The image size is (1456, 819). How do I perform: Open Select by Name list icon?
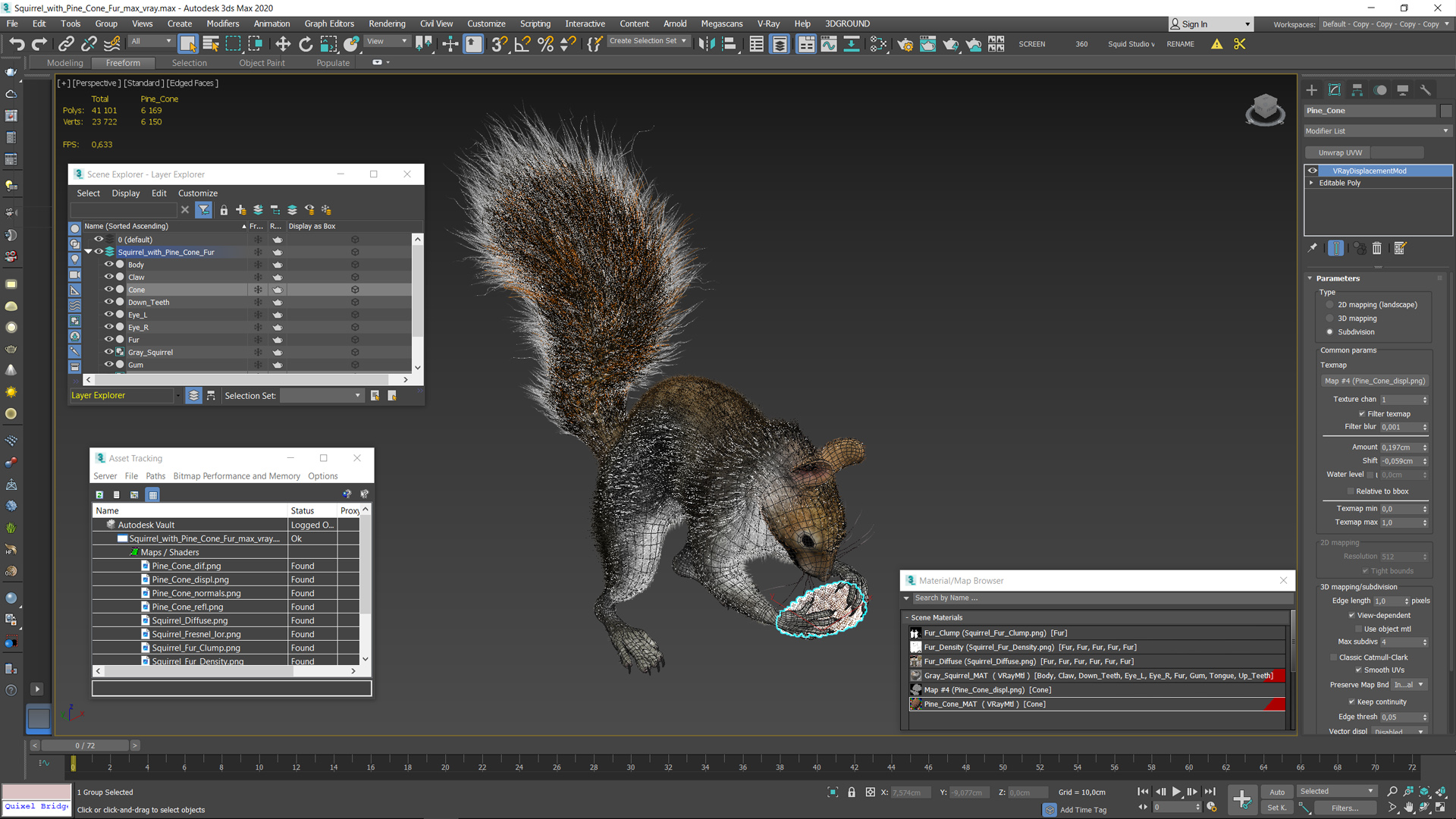(211, 44)
